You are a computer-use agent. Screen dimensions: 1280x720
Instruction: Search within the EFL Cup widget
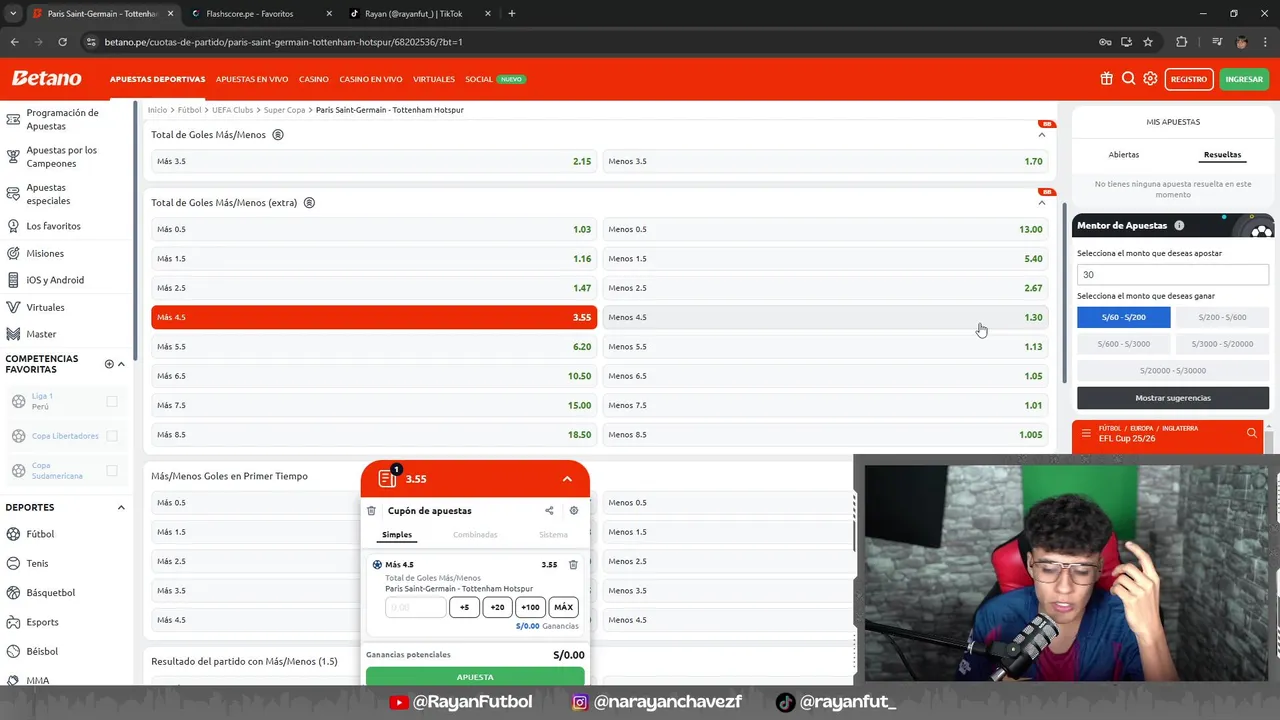pyautogui.click(x=1251, y=434)
